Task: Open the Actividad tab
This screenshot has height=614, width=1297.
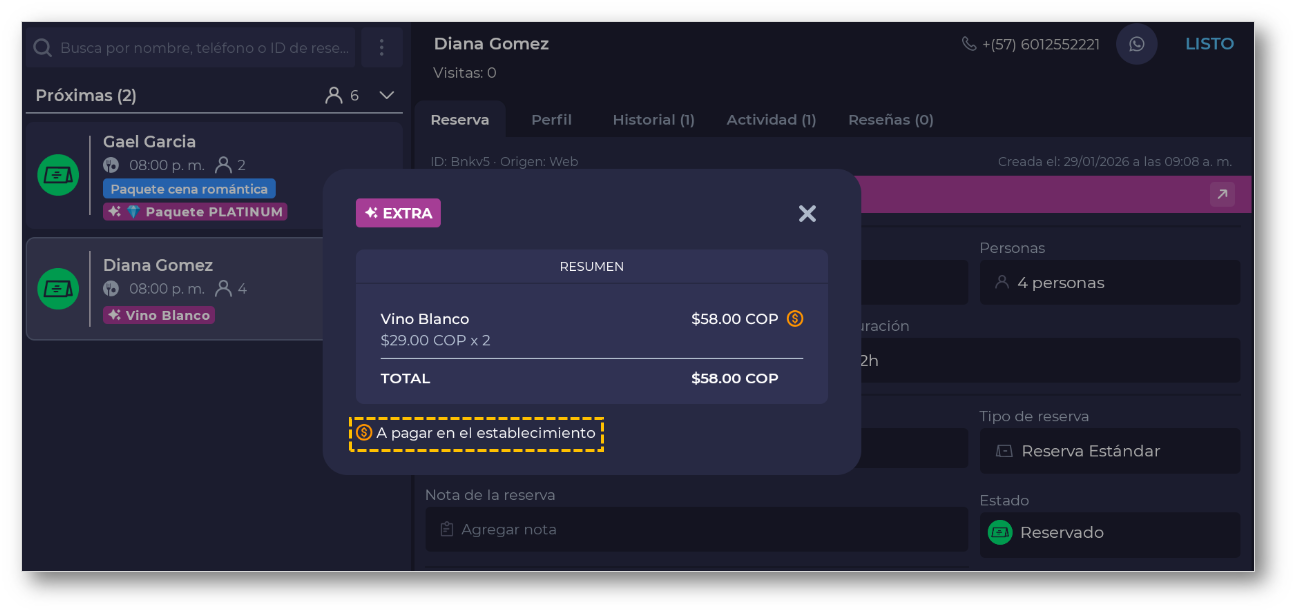Action: click(x=771, y=120)
